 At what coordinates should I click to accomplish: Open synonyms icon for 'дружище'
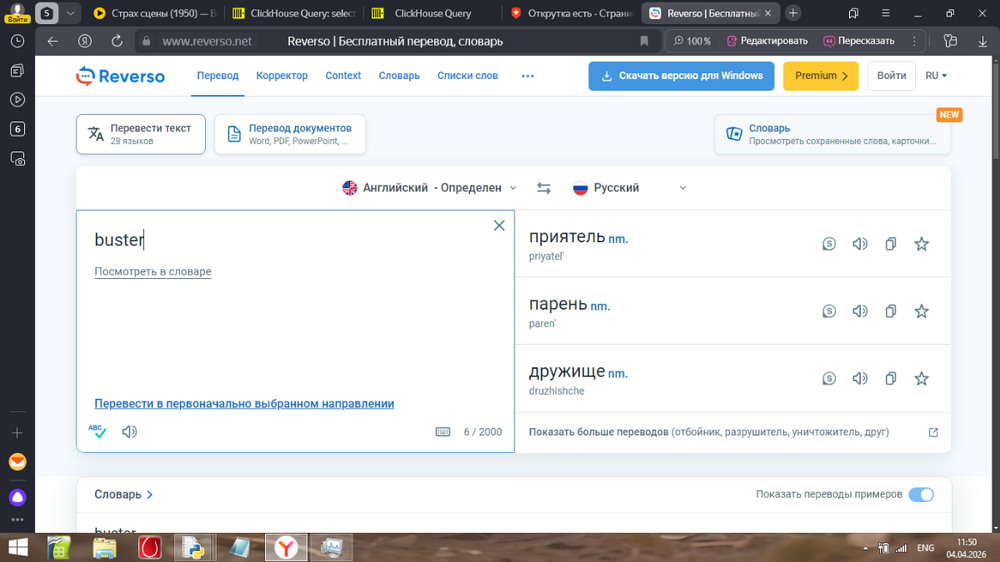click(x=829, y=378)
